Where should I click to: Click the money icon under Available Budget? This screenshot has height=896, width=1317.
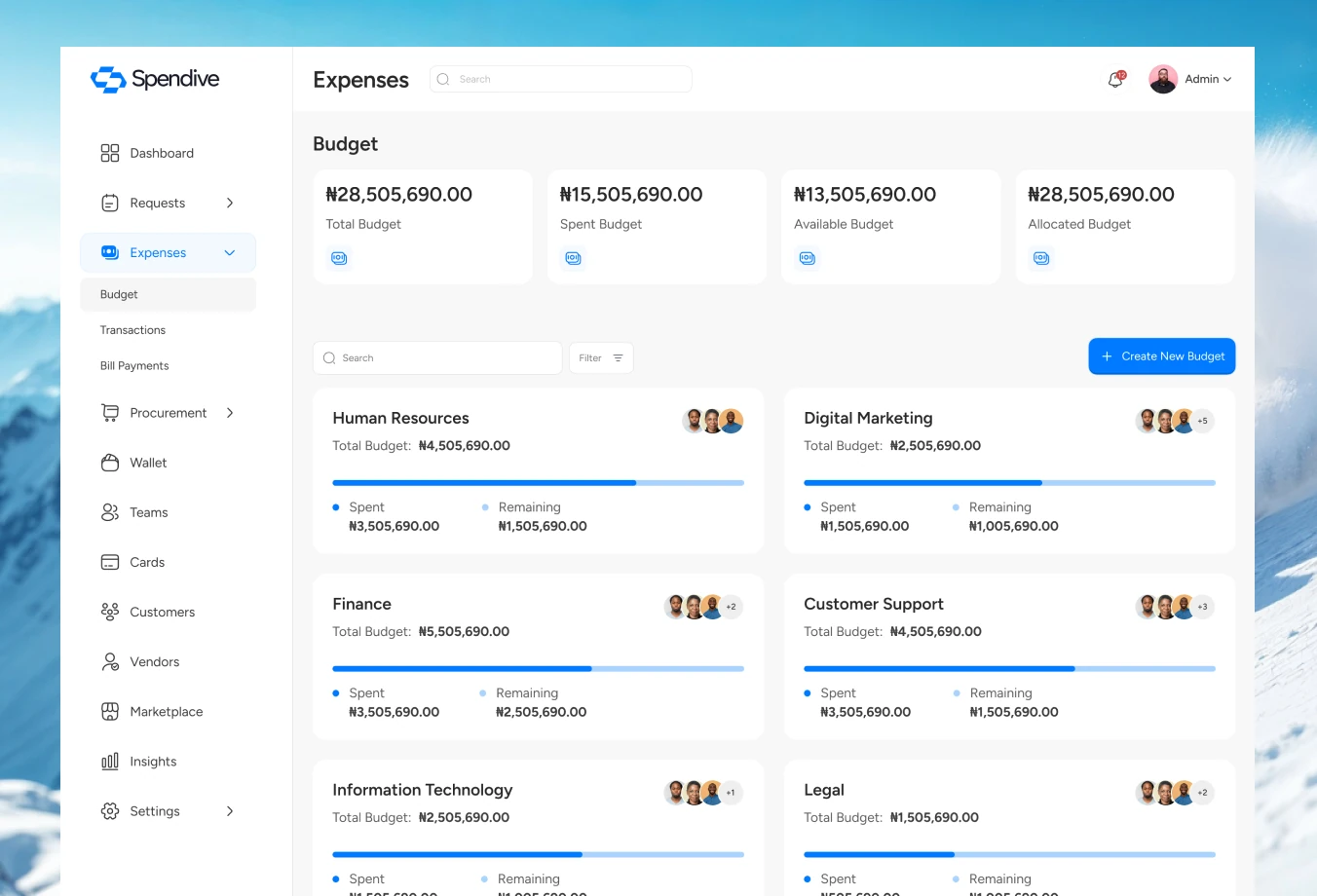coord(808,258)
